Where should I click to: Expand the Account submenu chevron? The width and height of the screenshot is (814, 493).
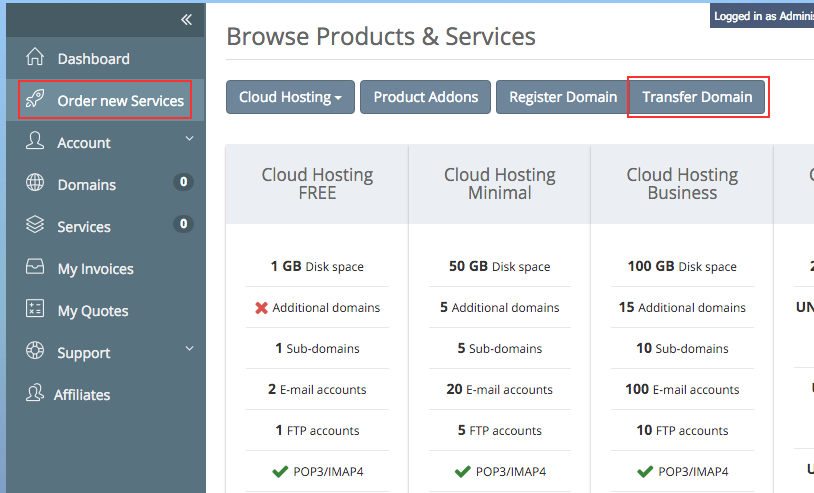pyautogui.click(x=189, y=139)
